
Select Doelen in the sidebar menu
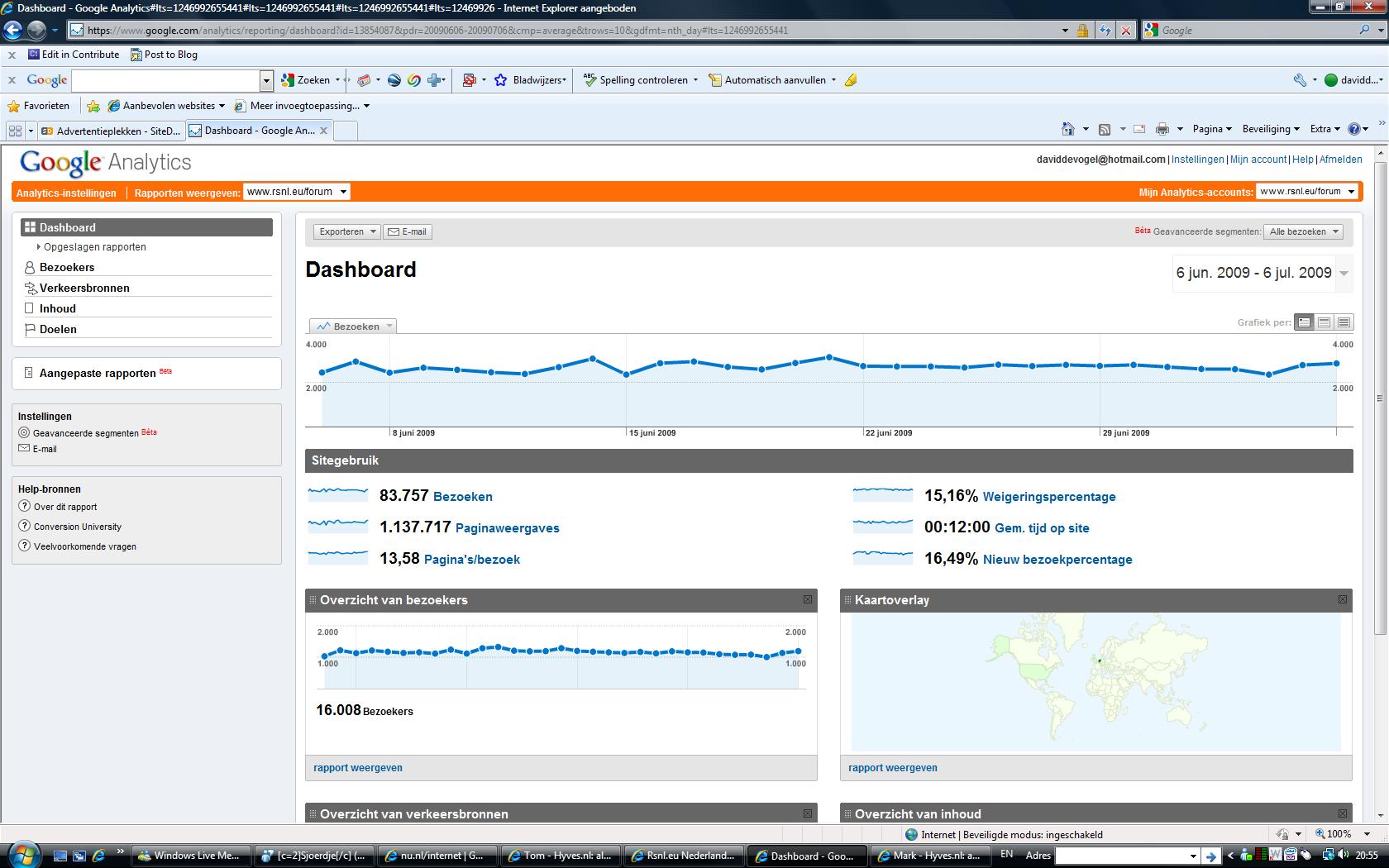point(58,329)
